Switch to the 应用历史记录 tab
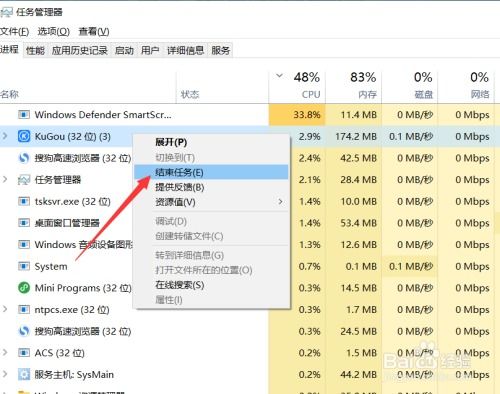The image size is (500, 394). point(80,50)
